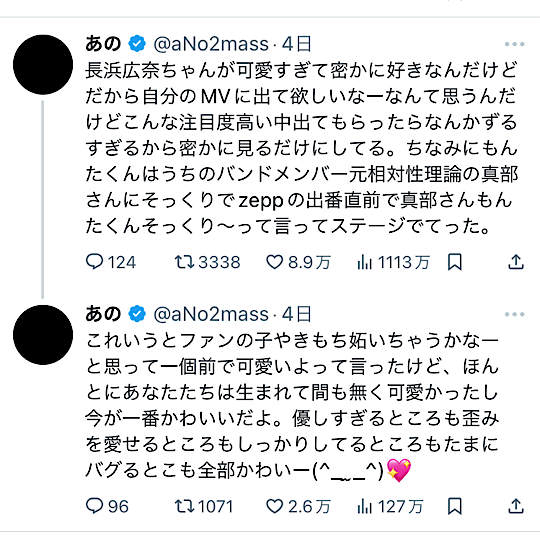
Task: Open profile picture of second tweet author
Action: coord(43,335)
